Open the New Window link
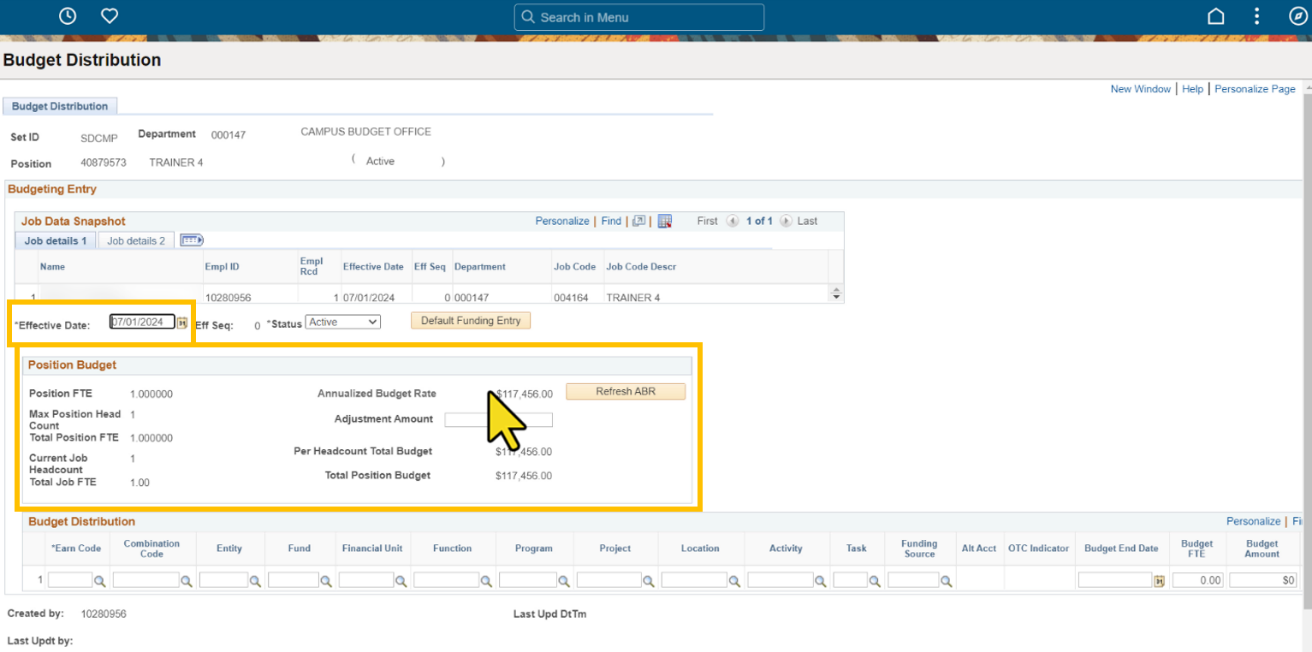 coord(1140,89)
